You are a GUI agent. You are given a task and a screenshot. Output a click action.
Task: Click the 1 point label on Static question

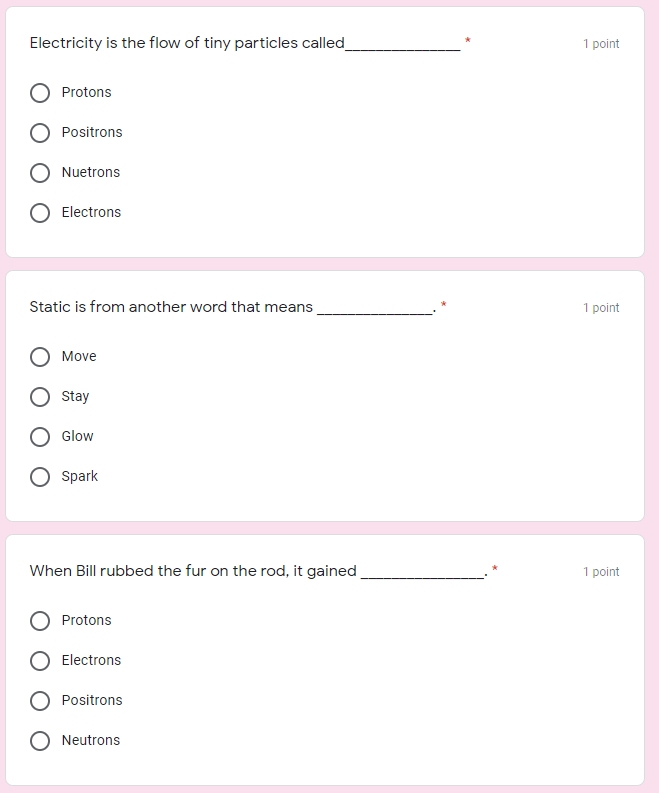(x=601, y=308)
